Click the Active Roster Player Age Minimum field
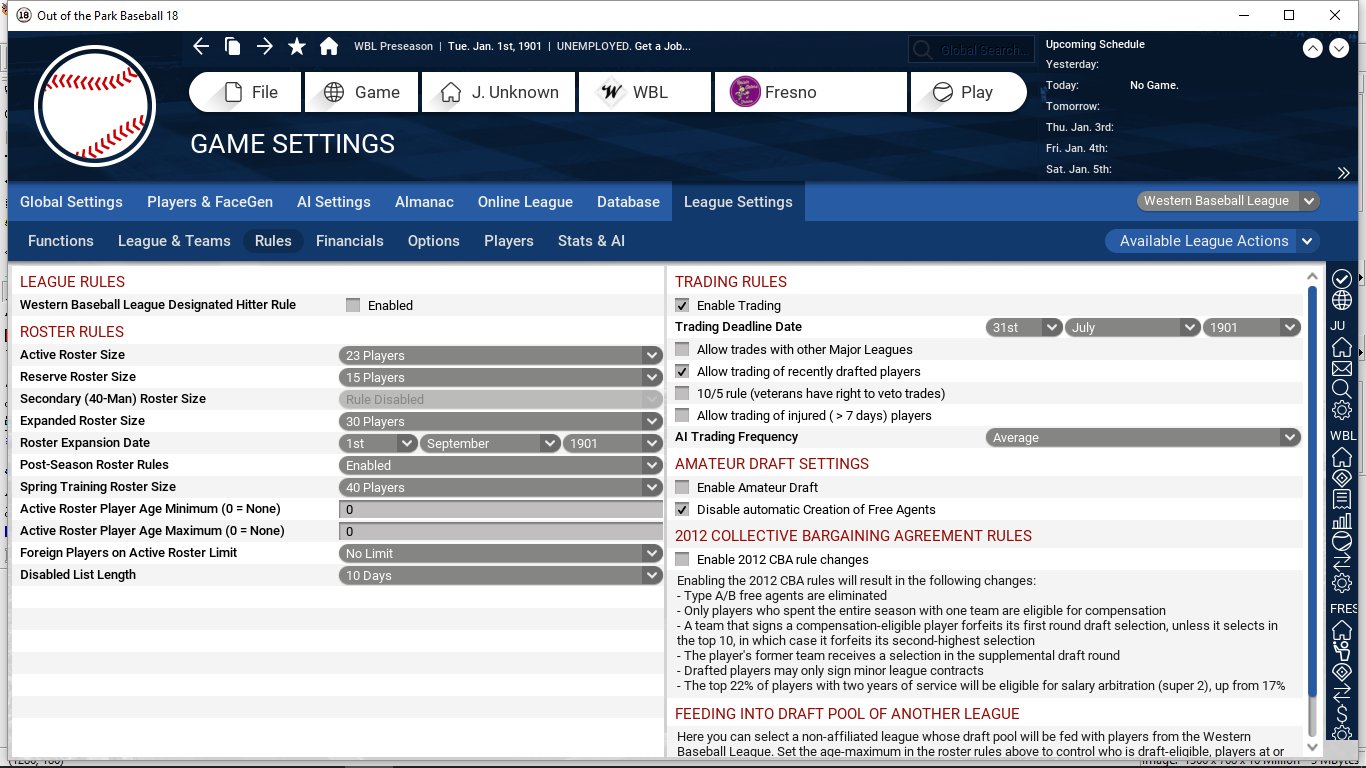Screen dimensions: 1366x768 500,510
